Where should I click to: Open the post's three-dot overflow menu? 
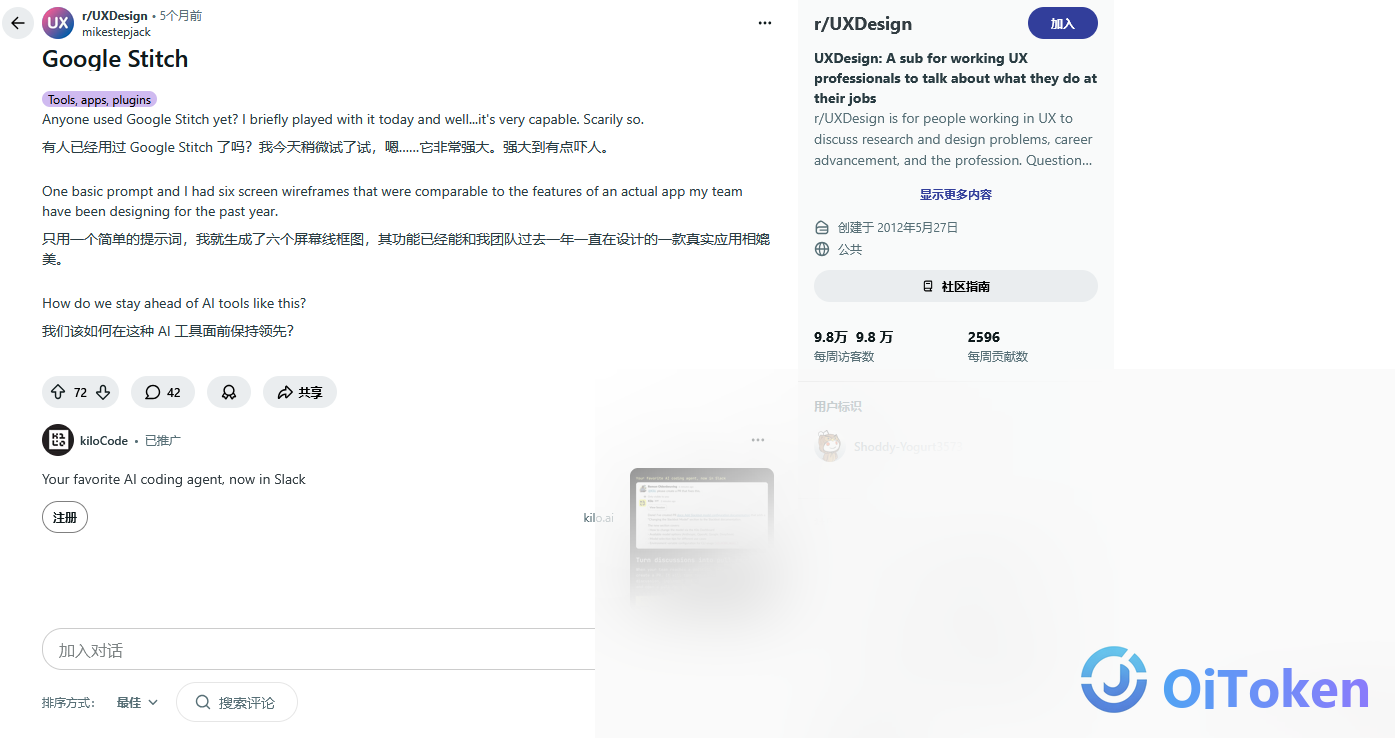(765, 23)
